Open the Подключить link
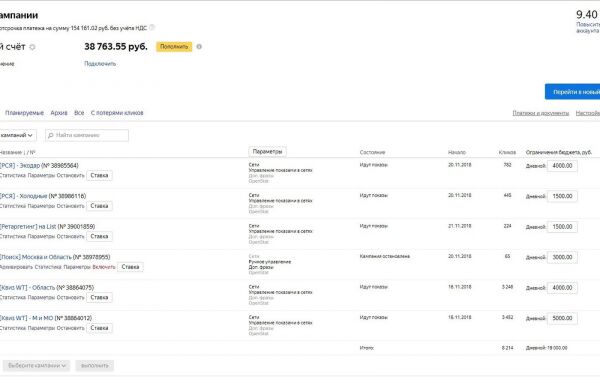The width and height of the screenshot is (600, 377). pyautogui.click(x=100, y=64)
